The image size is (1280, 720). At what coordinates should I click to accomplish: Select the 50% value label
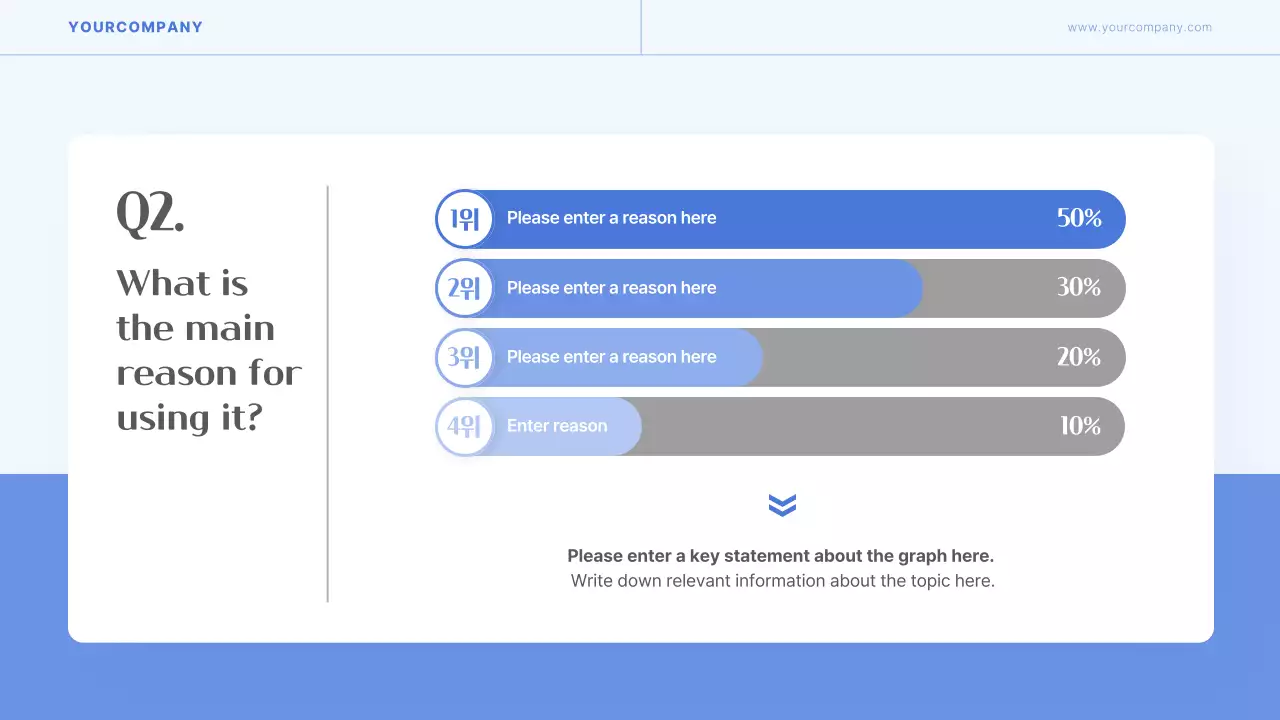1078,218
